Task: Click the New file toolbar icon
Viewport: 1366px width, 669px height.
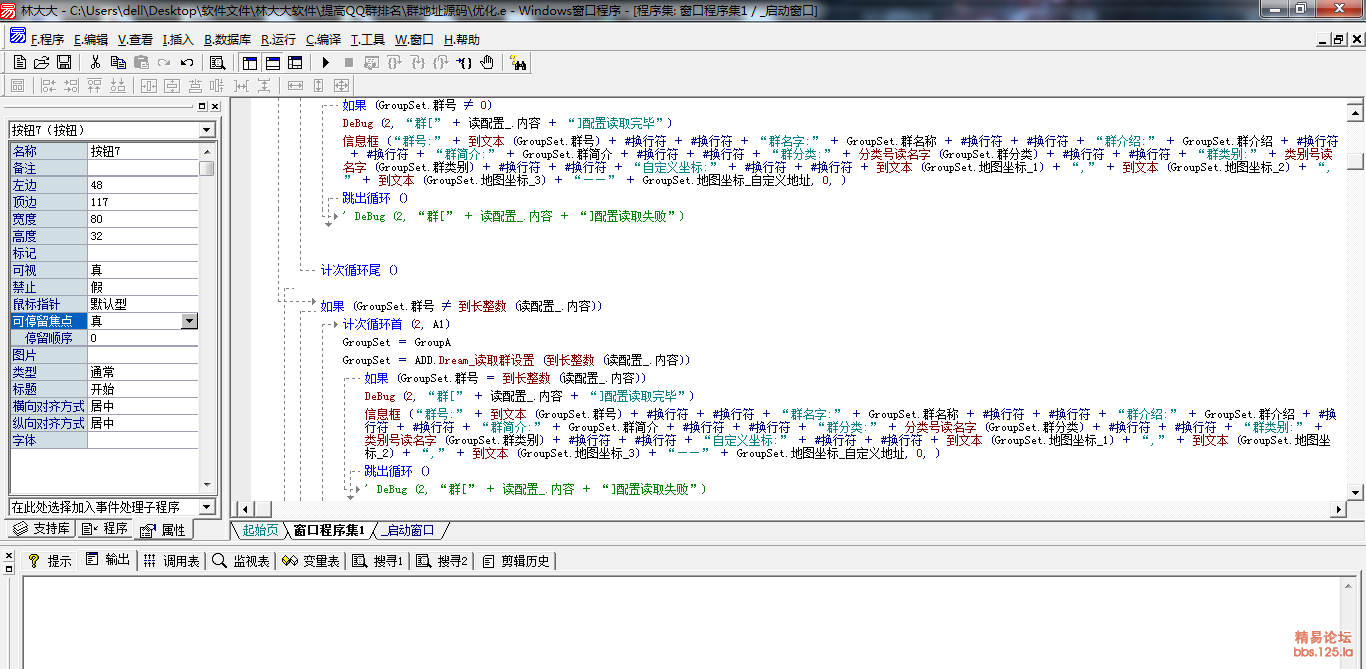Action: coord(20,62)
